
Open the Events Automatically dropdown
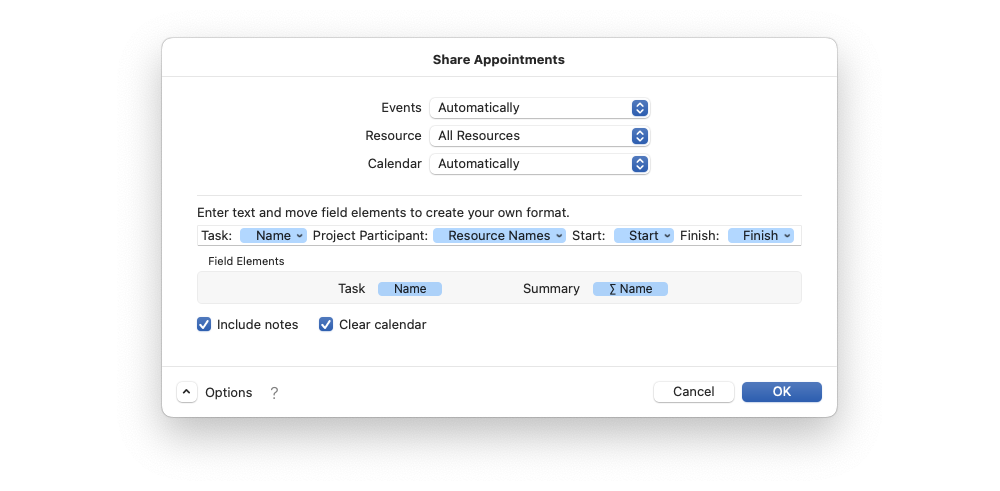(540, 108)
